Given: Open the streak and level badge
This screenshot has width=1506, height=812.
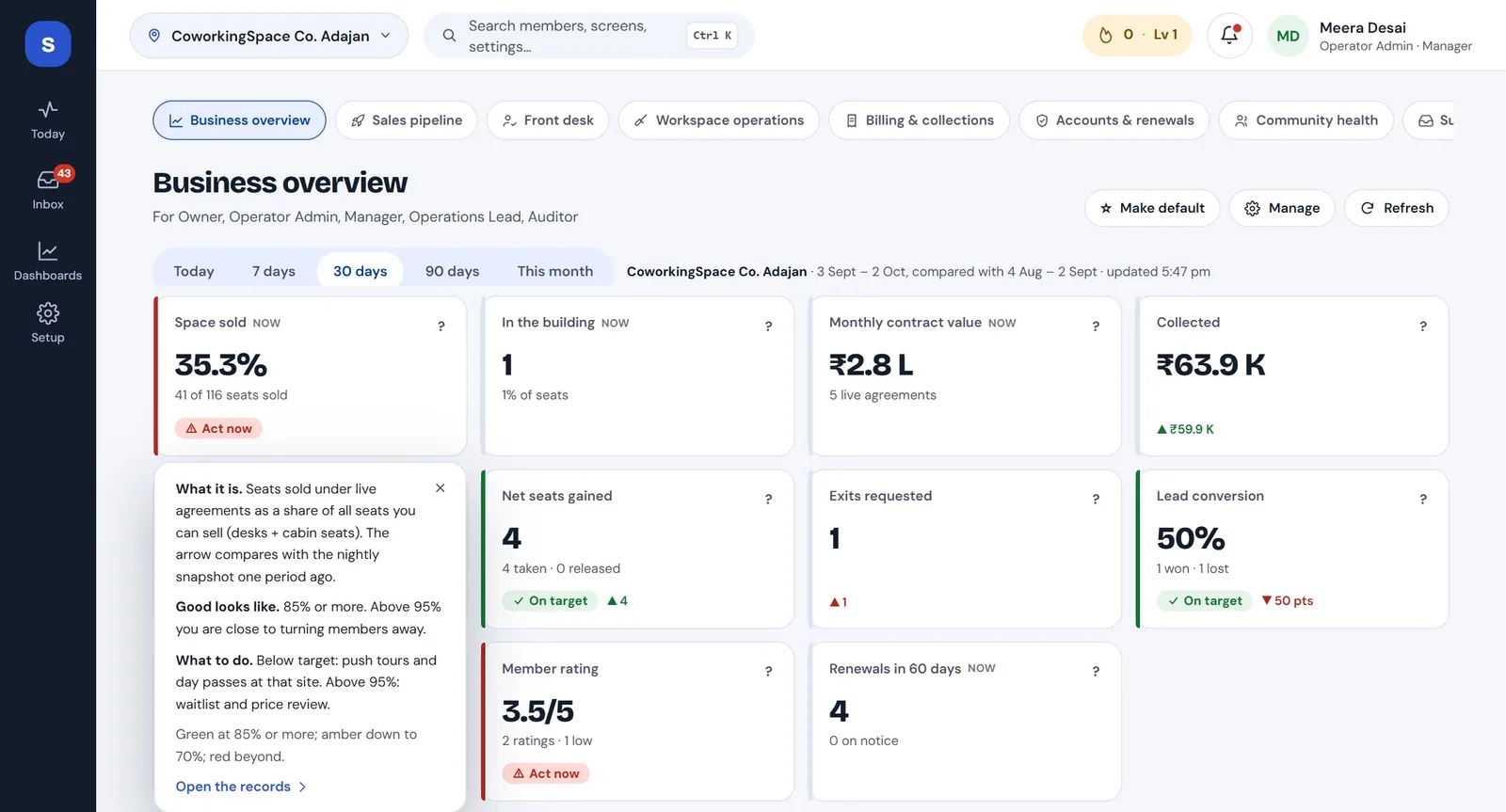Looking at the screenshot, I should (x=1137, y=36).
